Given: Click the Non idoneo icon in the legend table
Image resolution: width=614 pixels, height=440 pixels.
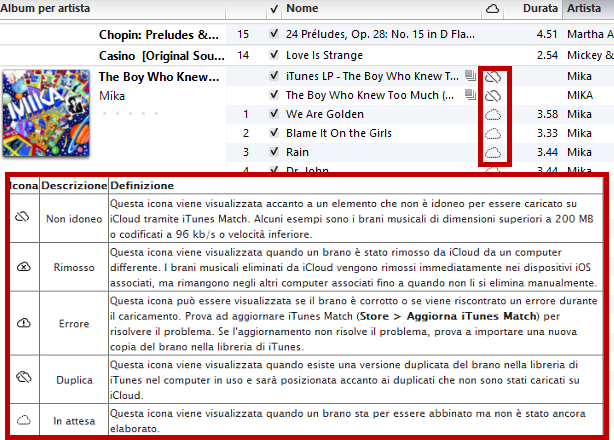Looking at the screenshot, I should coord(22,216).
